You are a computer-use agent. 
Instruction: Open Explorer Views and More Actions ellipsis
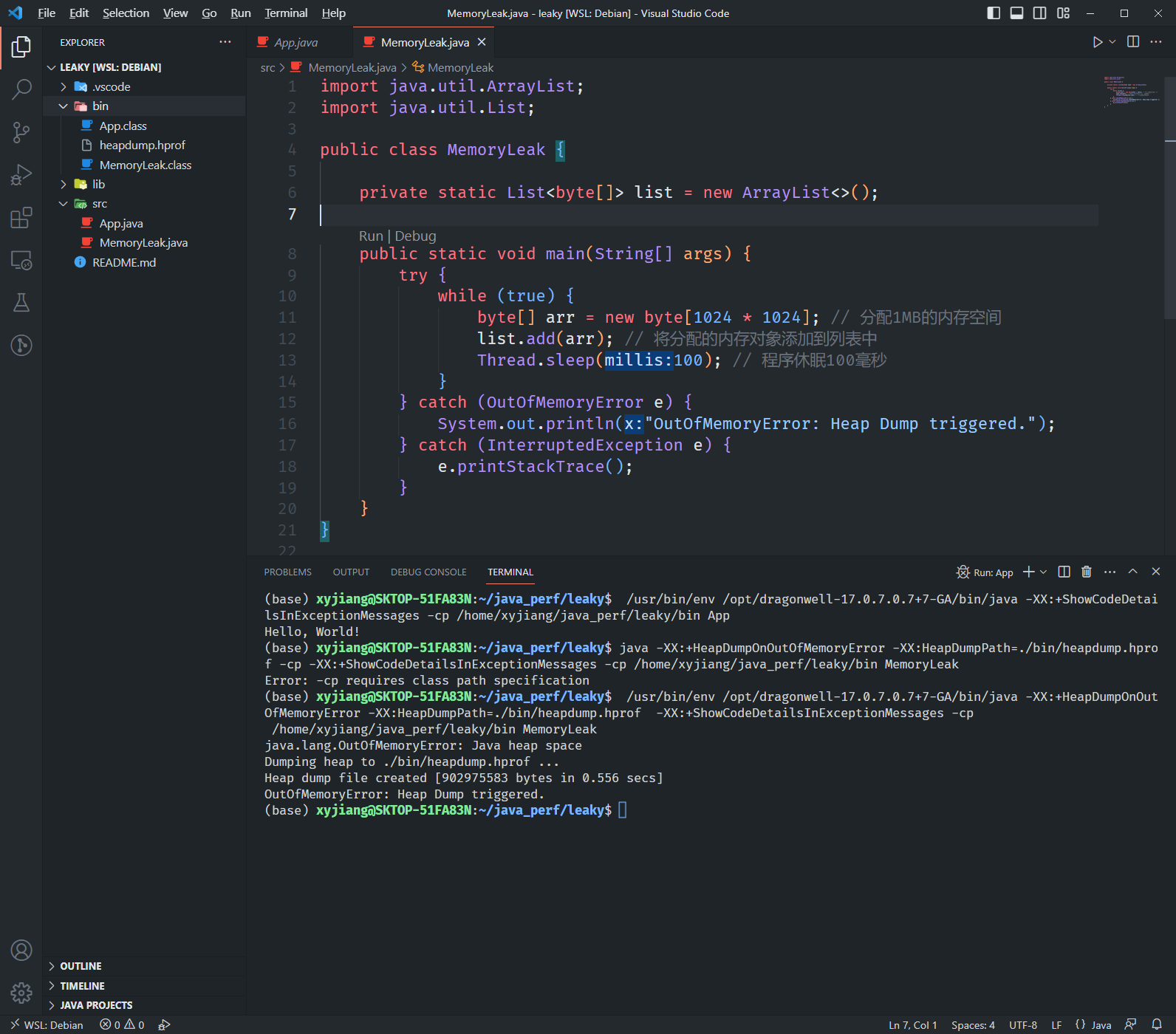(225, 42)
